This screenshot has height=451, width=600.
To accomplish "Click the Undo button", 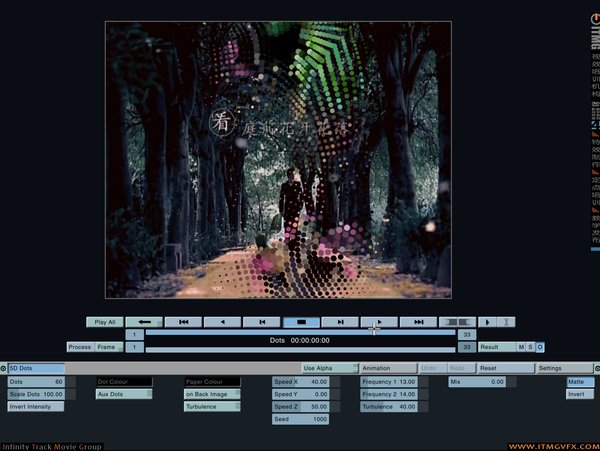I will click(433, 368).
